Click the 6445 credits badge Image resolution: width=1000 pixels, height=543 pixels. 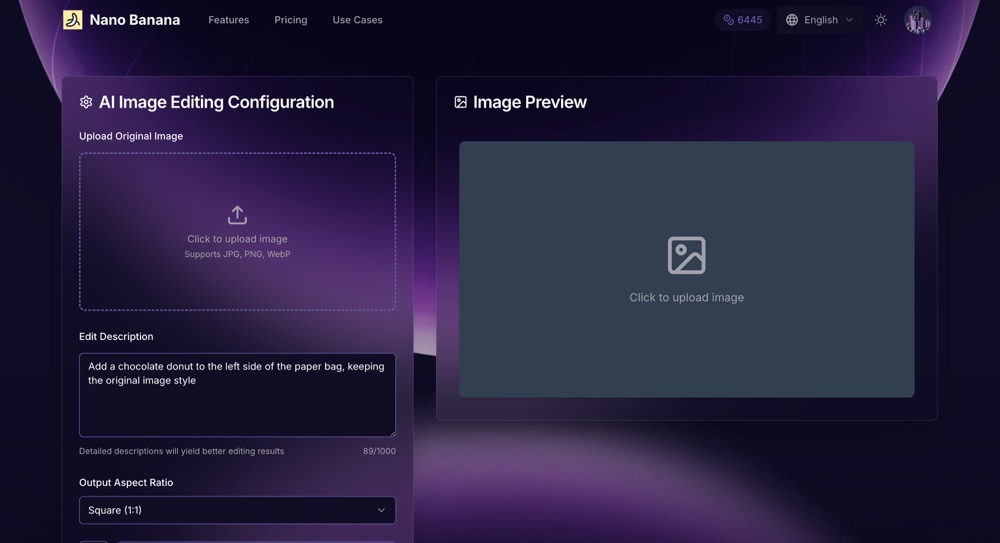(x=742, y=20)
